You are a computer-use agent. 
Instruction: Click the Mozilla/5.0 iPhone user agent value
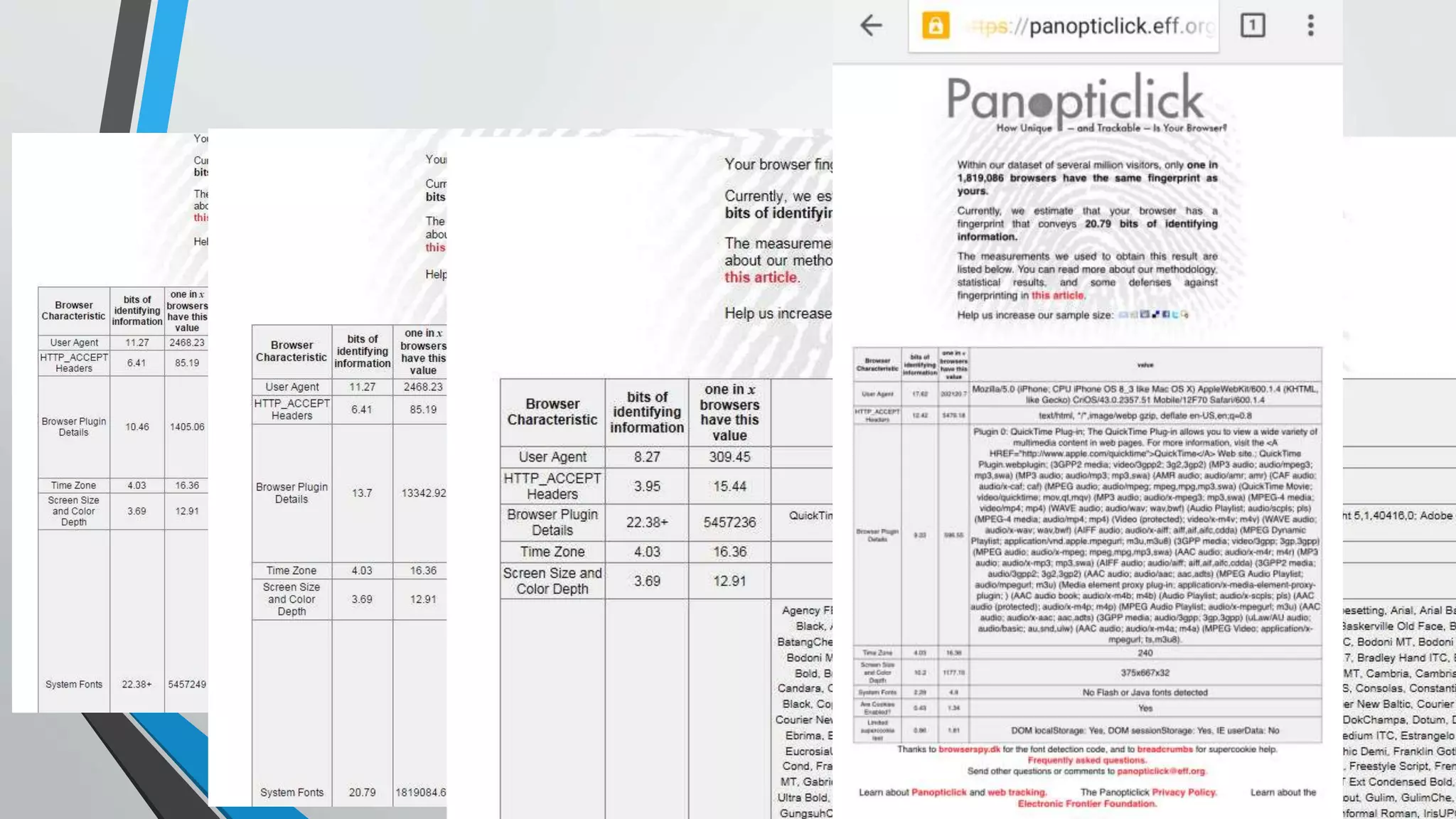point(1145,395)
